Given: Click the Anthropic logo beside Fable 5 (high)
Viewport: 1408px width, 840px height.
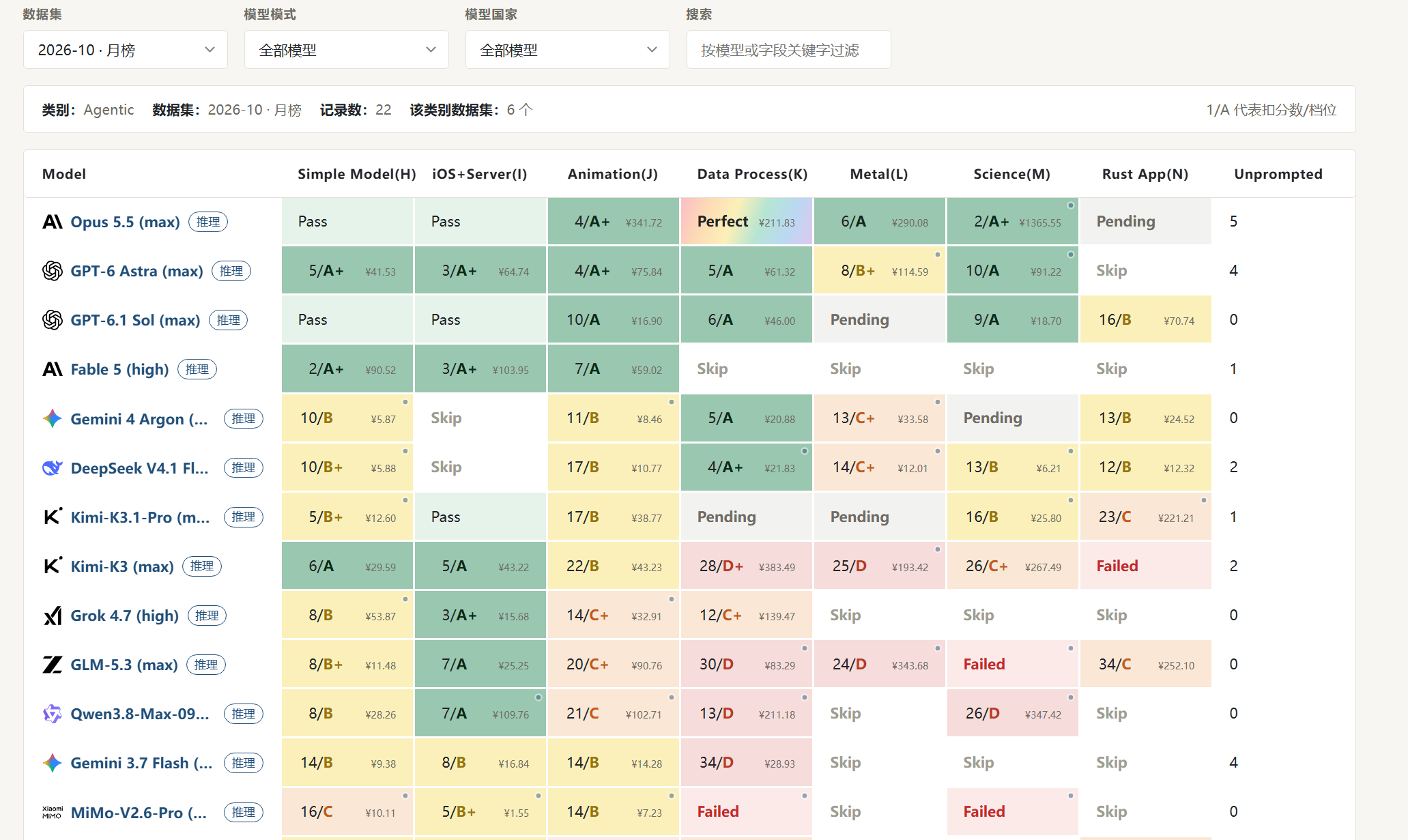Looking at the screenshot, I should click(x=53, y=369).
